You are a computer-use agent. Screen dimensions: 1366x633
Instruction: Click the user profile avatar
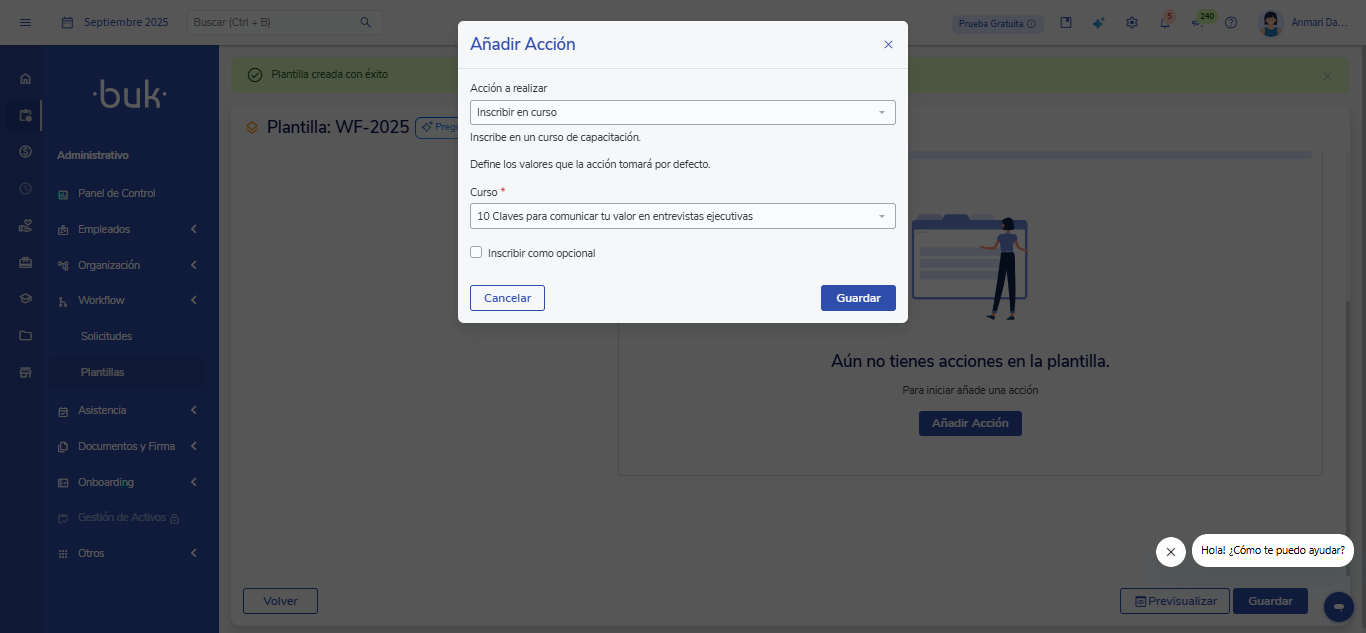[x=1271, y=22]
